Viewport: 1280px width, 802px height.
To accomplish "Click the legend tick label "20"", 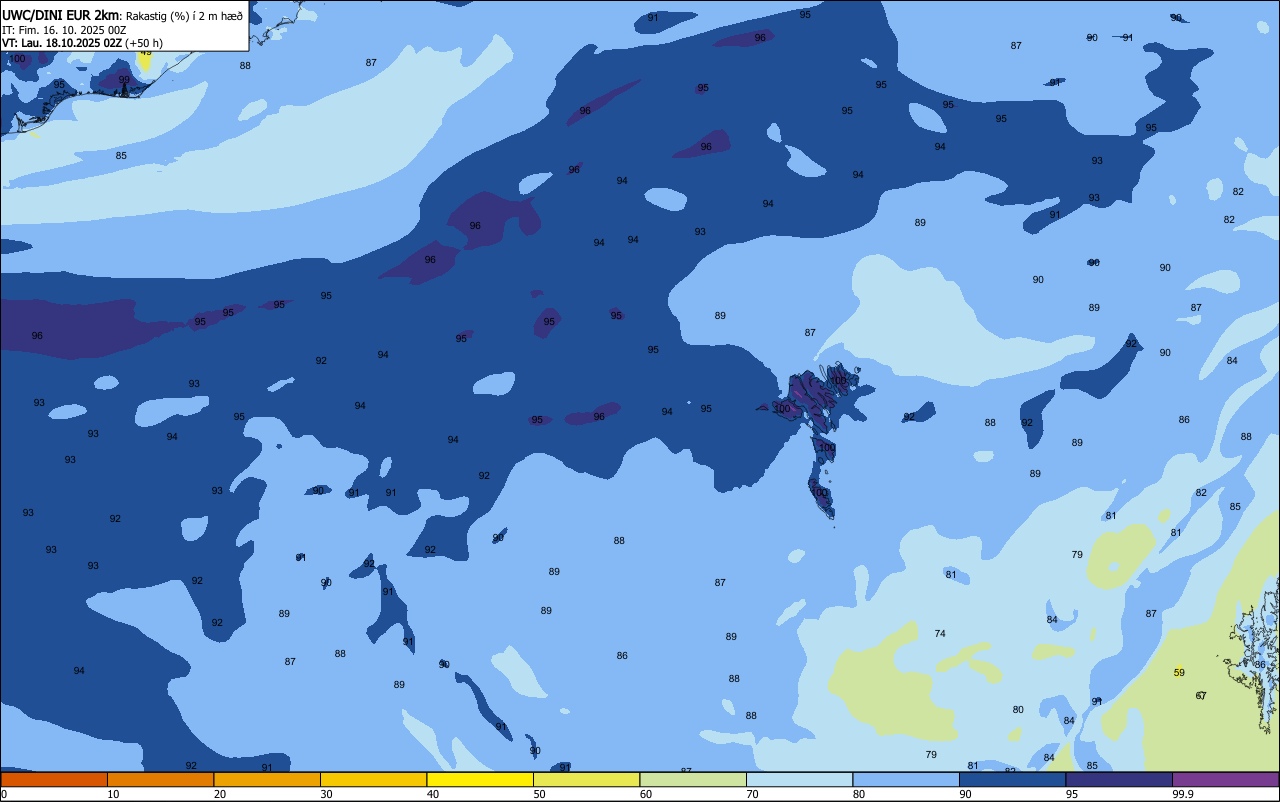I will [219, 794].
